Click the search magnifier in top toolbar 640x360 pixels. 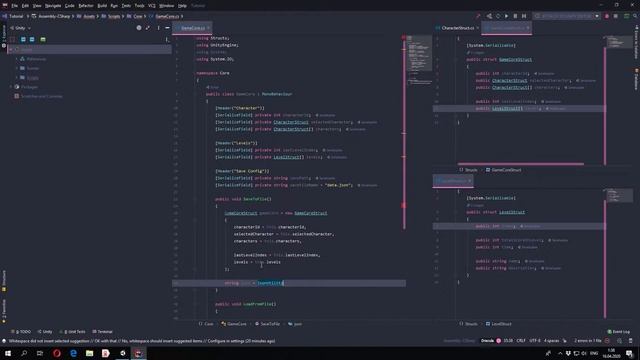[x=635, y=16]
